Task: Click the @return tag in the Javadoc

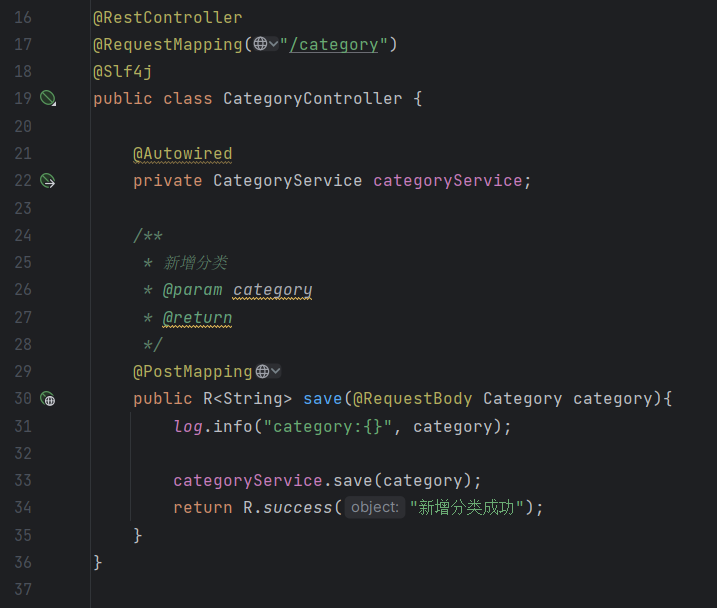Action: (198, 317)
